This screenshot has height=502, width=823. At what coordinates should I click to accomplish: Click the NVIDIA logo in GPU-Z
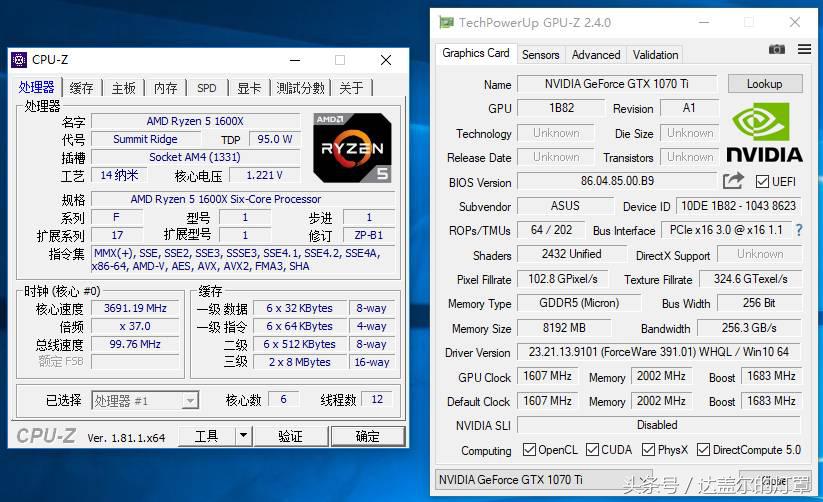764,132
